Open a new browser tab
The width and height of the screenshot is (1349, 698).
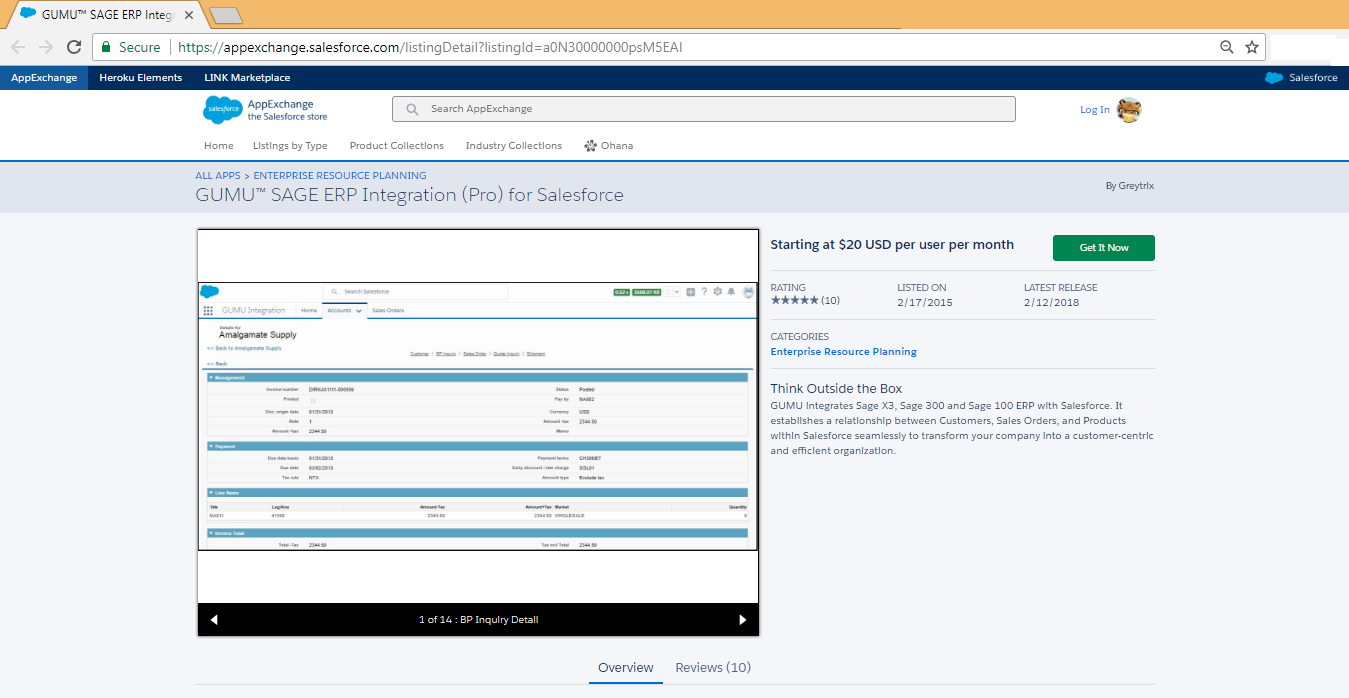(226, 15)
